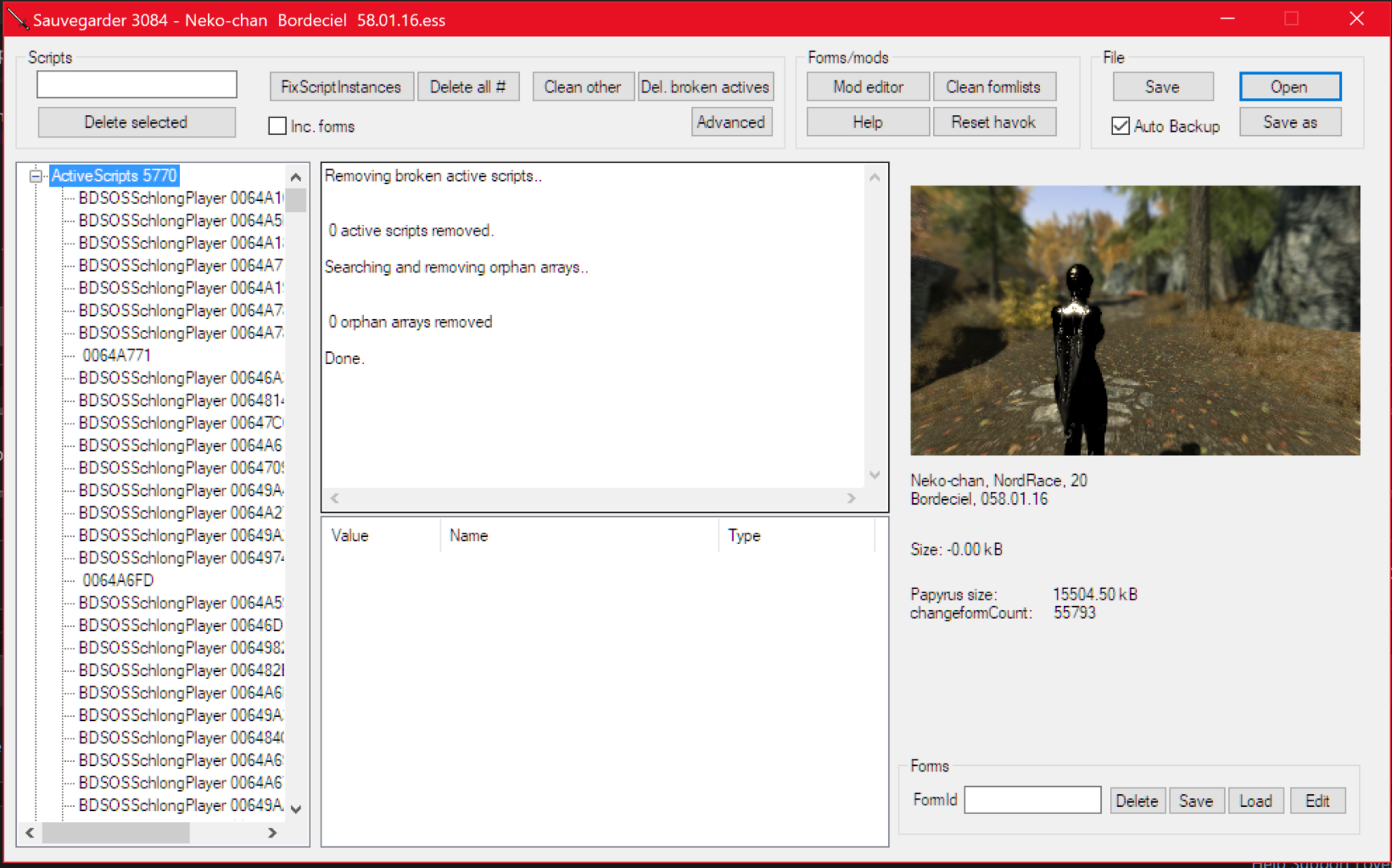The height and width of the screenshot is (868, 1392).
Task: Disable the Auto Backup checkbox
Action: pos(1120,126)
